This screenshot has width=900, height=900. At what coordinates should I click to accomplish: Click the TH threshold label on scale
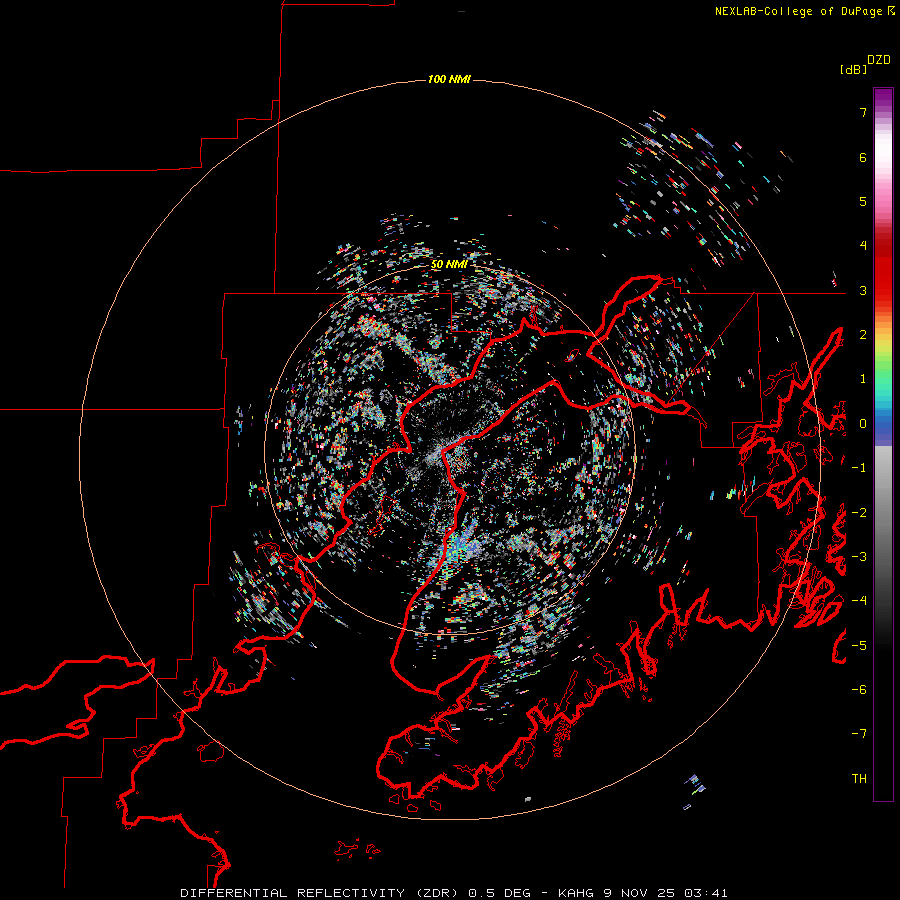tap(859, 779)
